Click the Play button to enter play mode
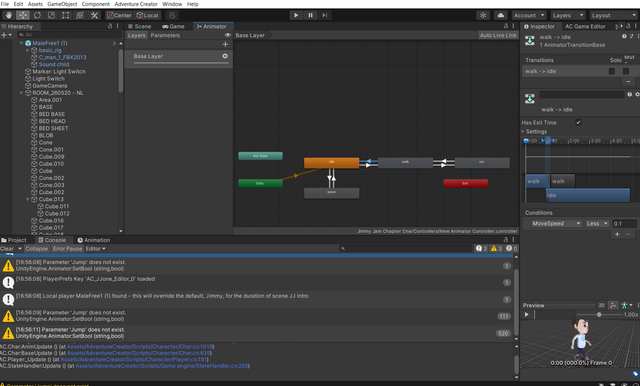This screenshot has width=640, height=386. [296, 16]
